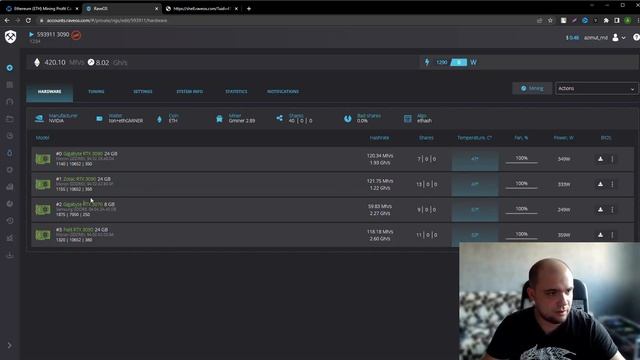Open the dashboard icon highlighted blue in sidebar
This screenshot has height=360, width=640.
click(10, 68)
